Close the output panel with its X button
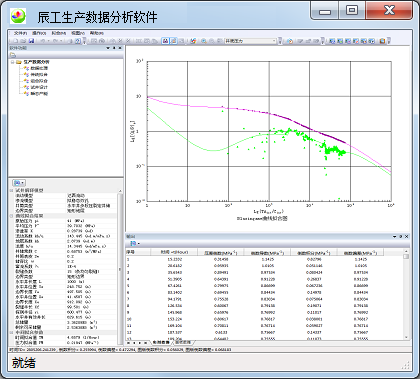Screen dimensions: 420x380 [406, 236]
